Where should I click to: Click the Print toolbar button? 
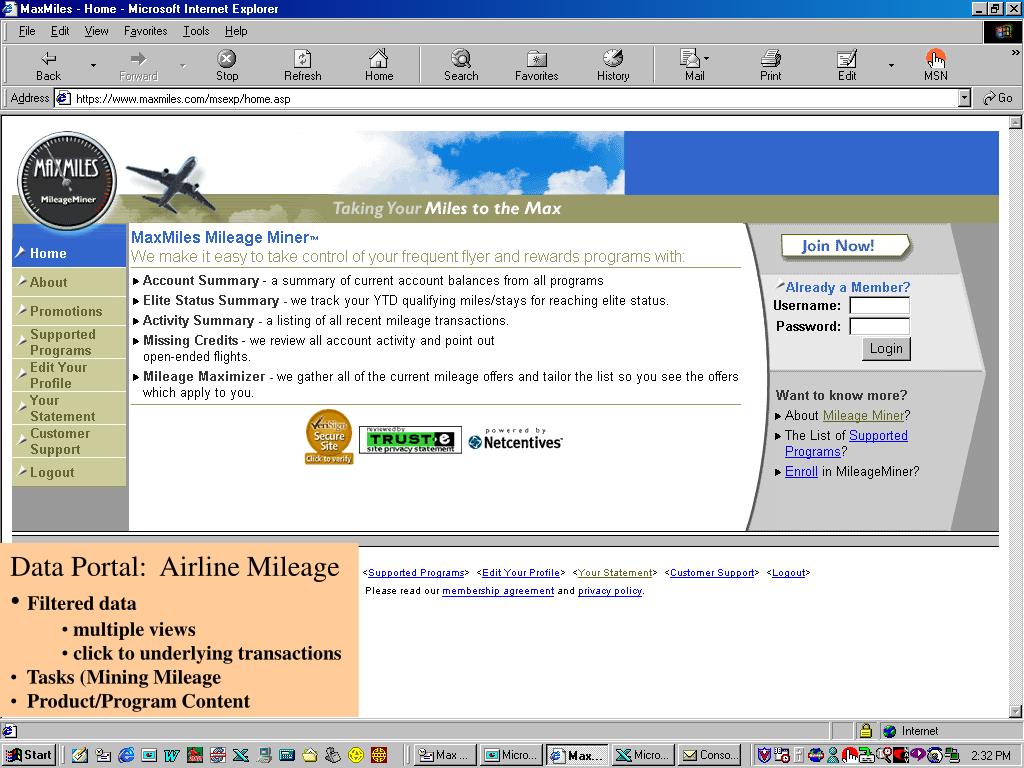(x=771, y=65)
